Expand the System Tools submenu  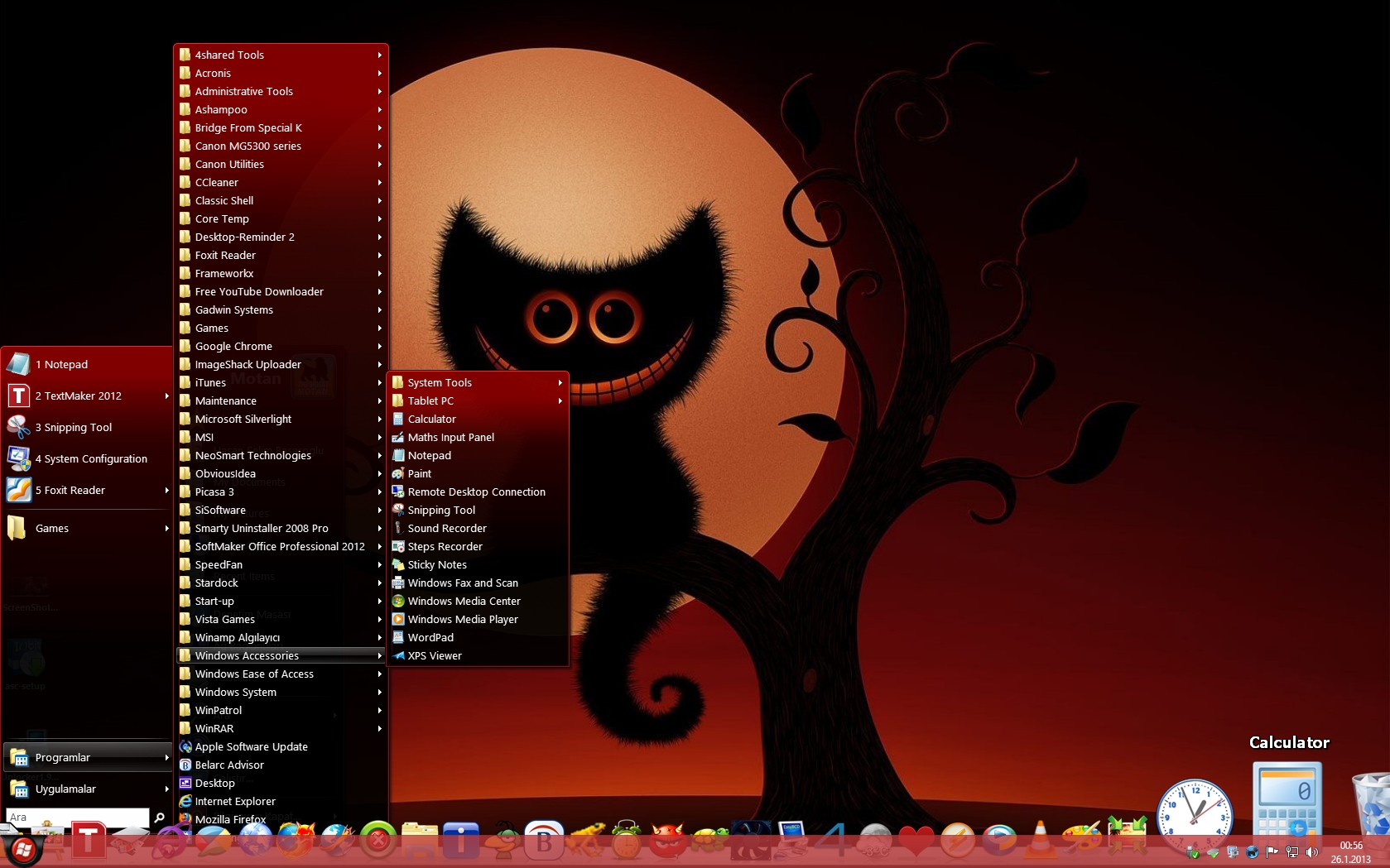(478, 382)
